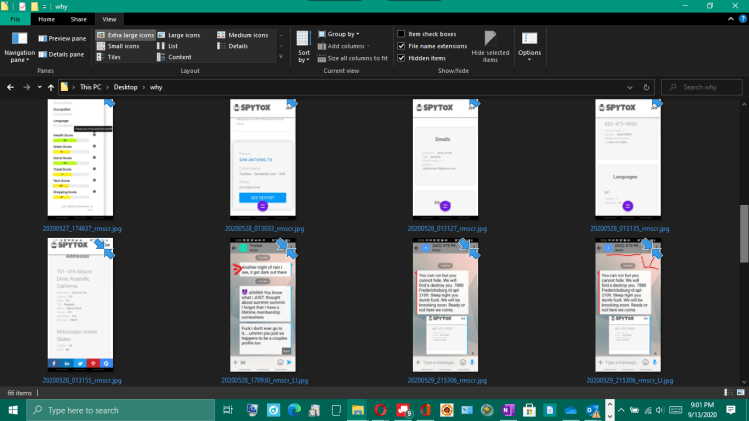Launch Opera from the taskbar

[380, 410]
